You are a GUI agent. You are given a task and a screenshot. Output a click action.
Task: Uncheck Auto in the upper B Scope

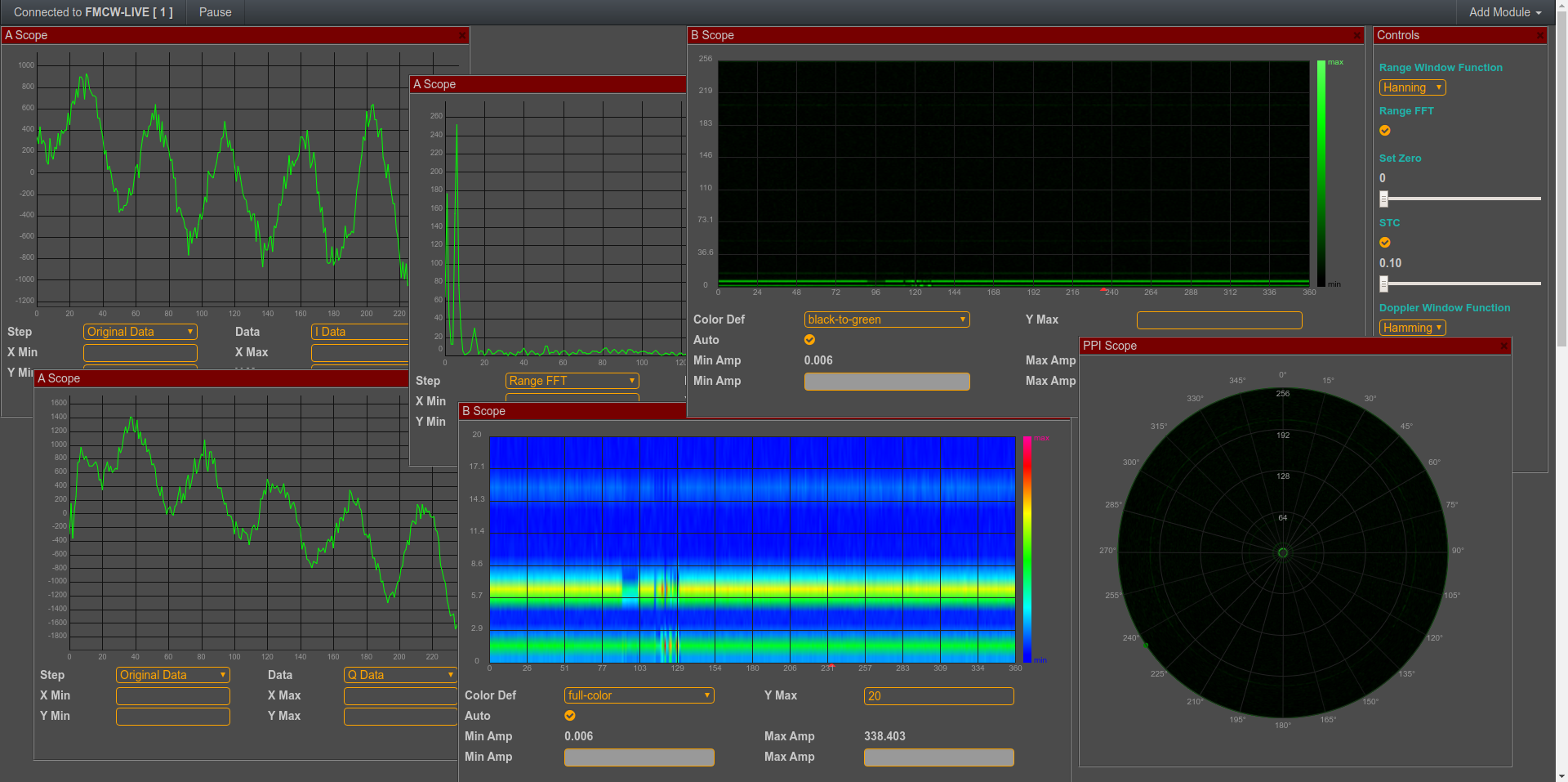point(809,340)
